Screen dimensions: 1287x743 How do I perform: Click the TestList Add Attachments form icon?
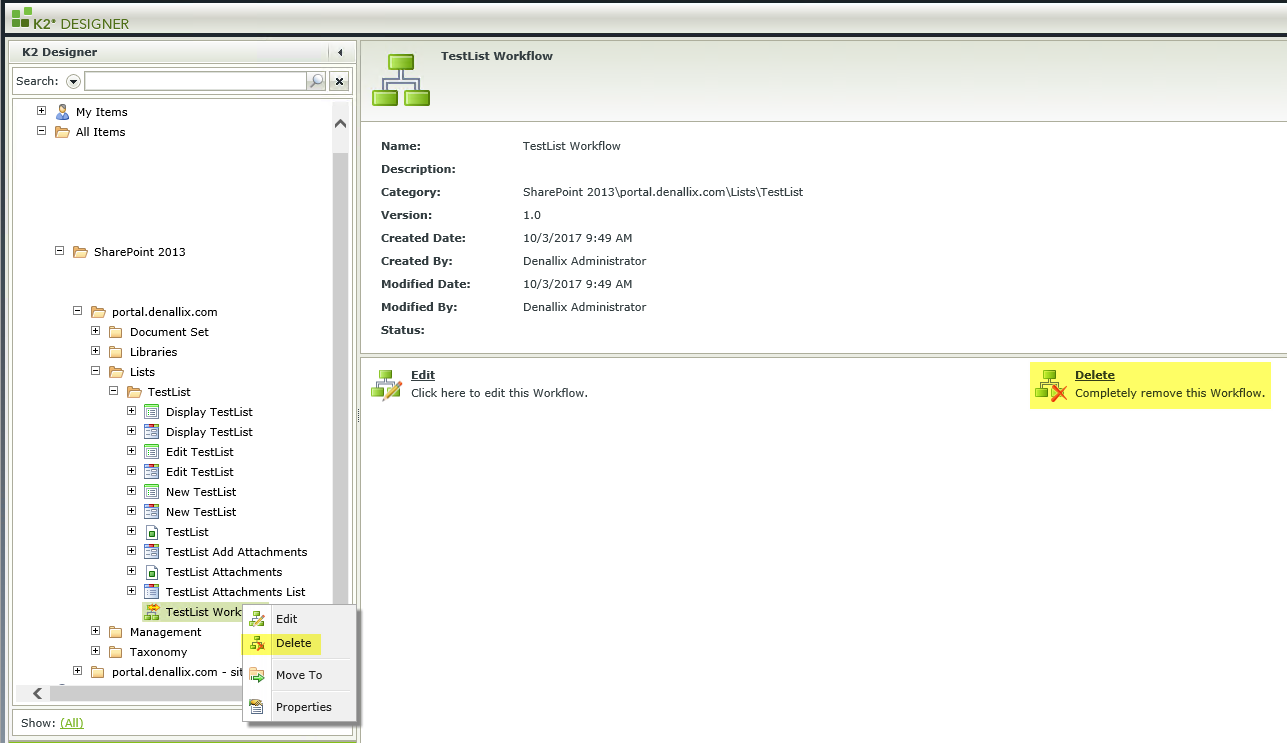(152, 552)
